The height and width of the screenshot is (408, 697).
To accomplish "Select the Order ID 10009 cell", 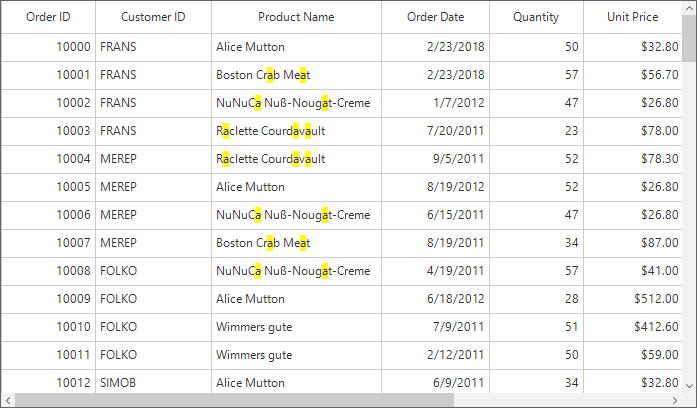I will (x=48, y=299).
